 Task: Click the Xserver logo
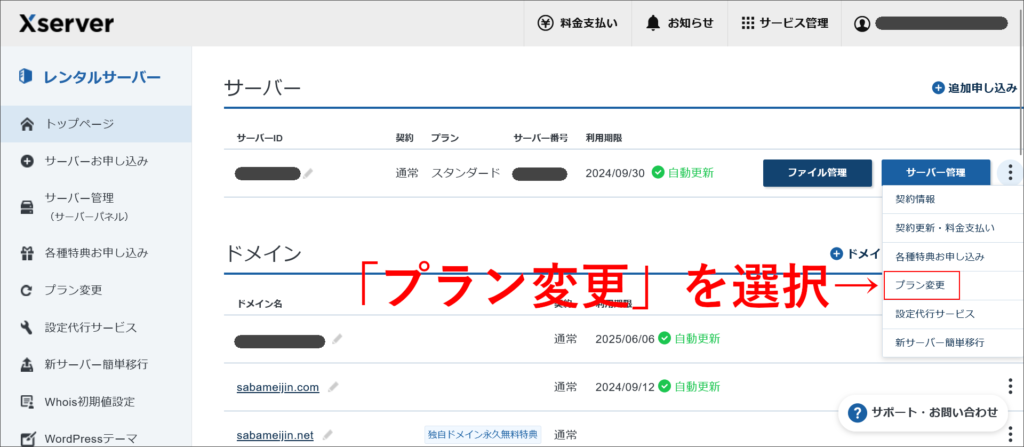coord(66,24)
